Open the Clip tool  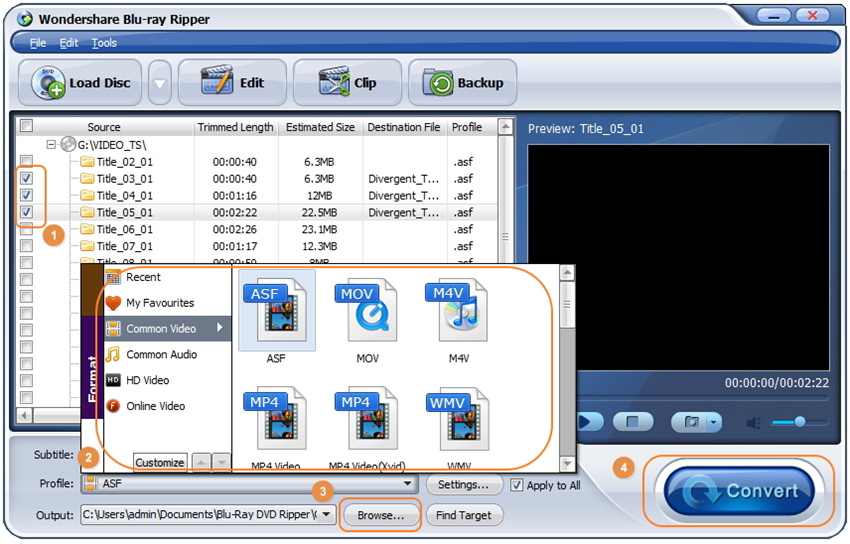click(x=347, y=83)
